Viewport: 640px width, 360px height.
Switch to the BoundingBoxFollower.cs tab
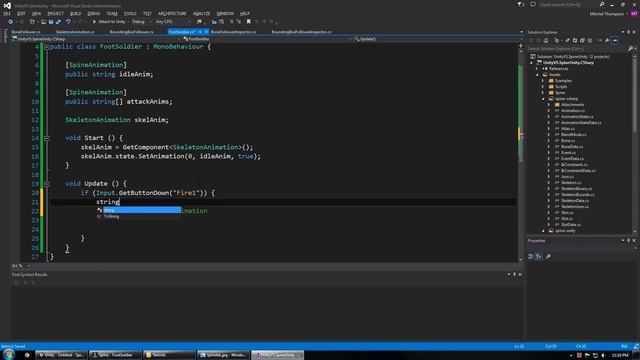click(x=131, y=32)
